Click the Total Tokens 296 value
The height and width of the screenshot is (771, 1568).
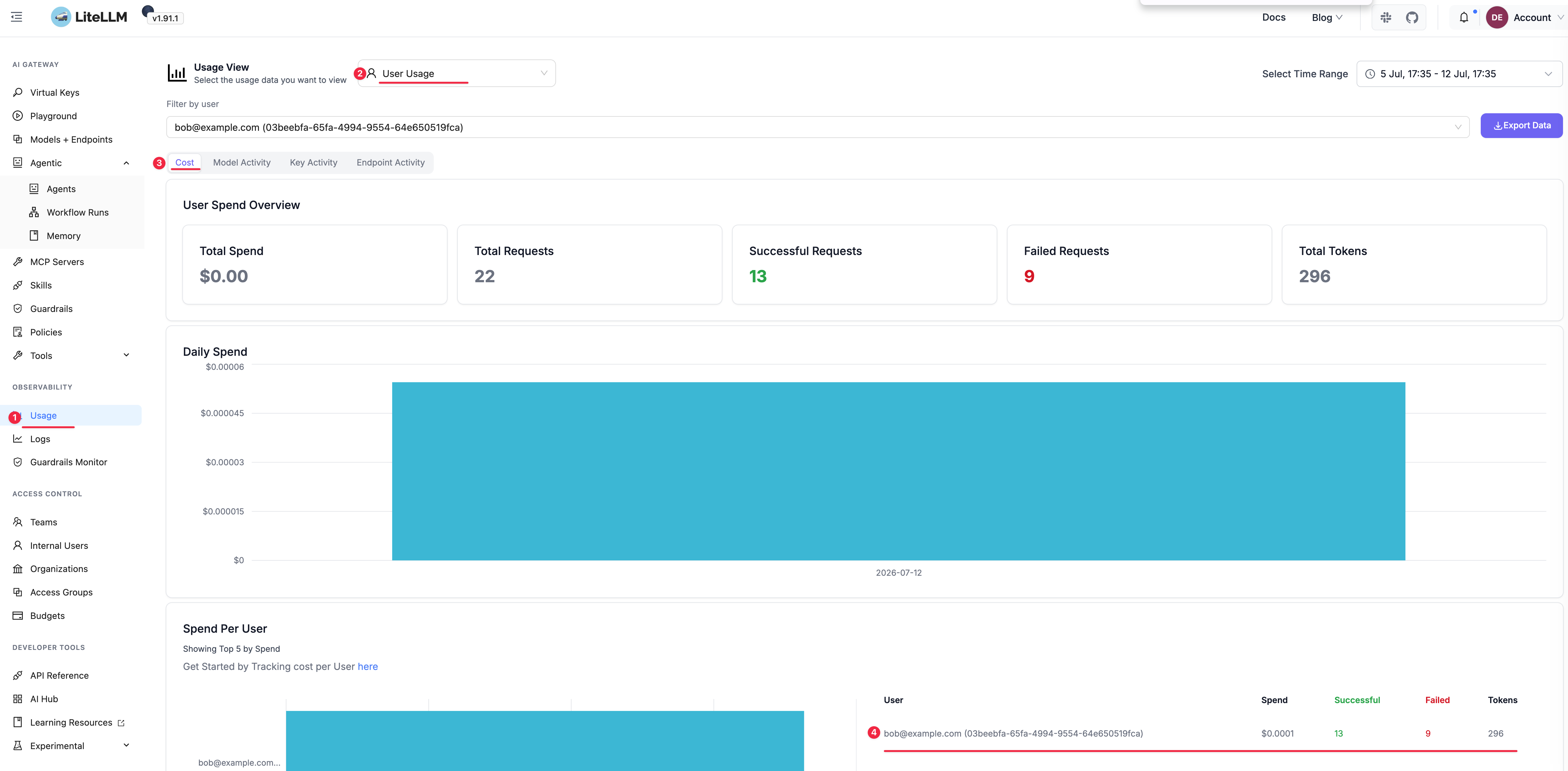1315,277
